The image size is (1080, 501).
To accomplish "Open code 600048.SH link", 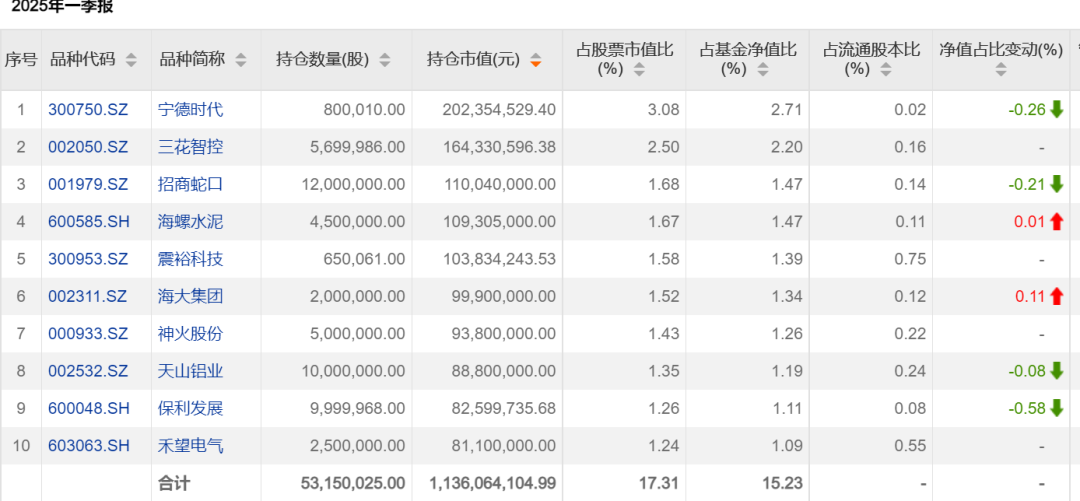I will (89, 409).
